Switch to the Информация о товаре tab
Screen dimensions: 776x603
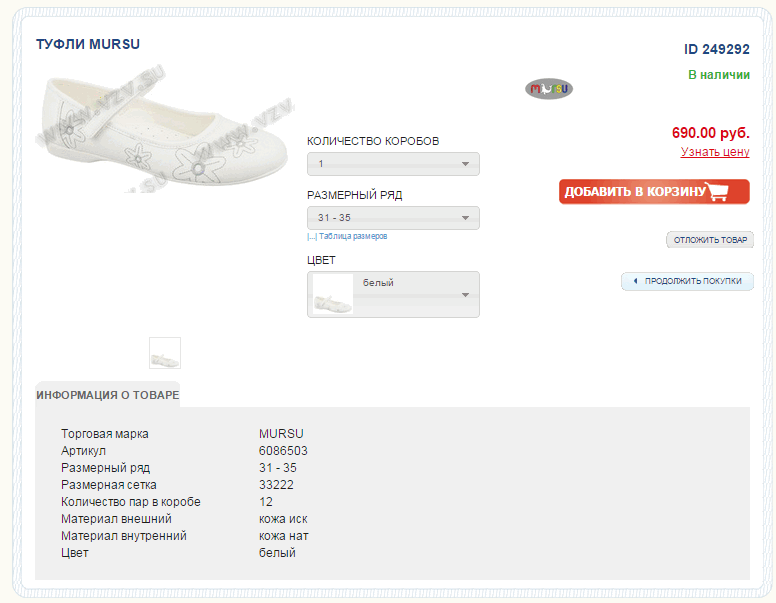pos(108,395)
